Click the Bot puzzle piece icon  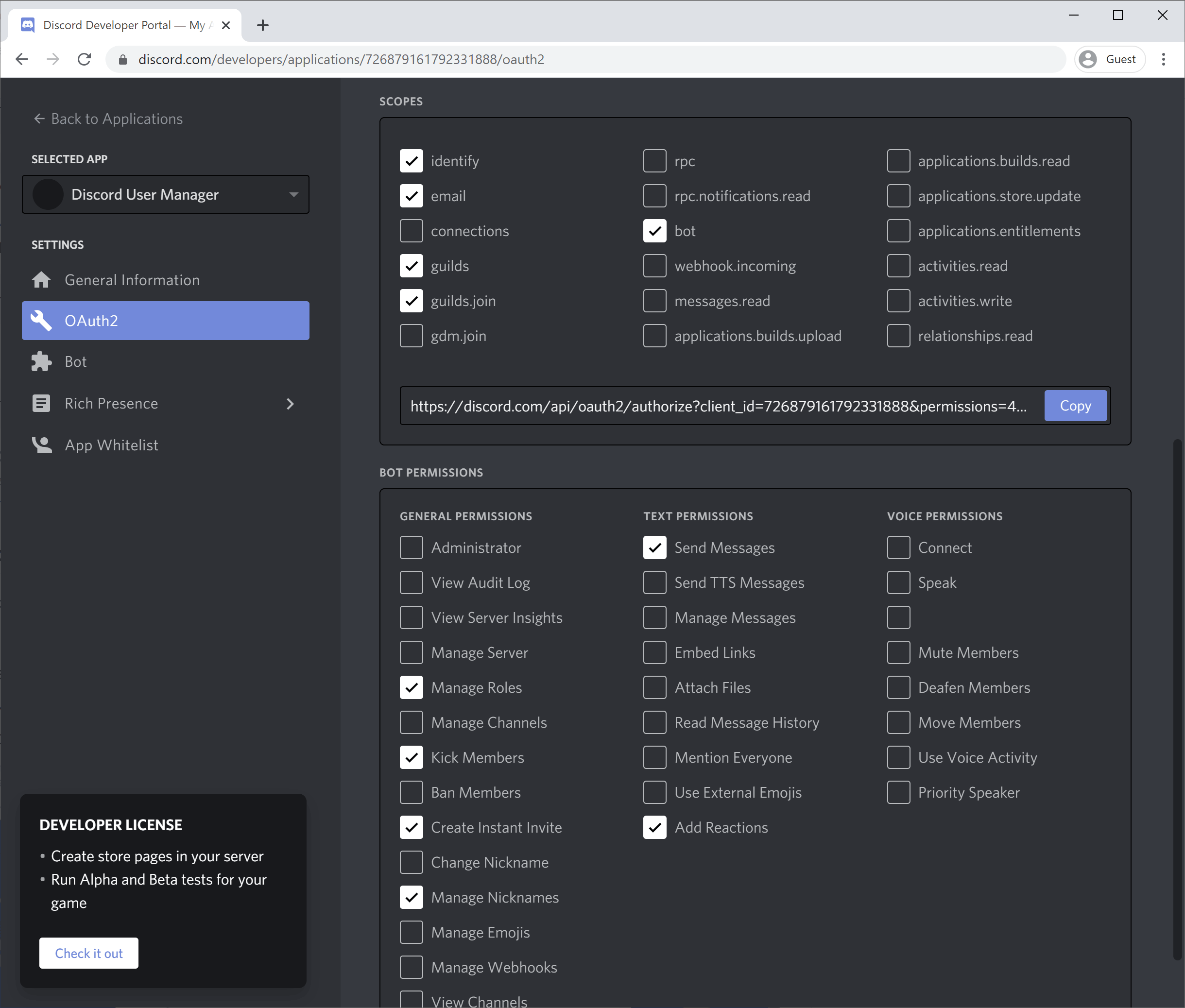point(41,362)
